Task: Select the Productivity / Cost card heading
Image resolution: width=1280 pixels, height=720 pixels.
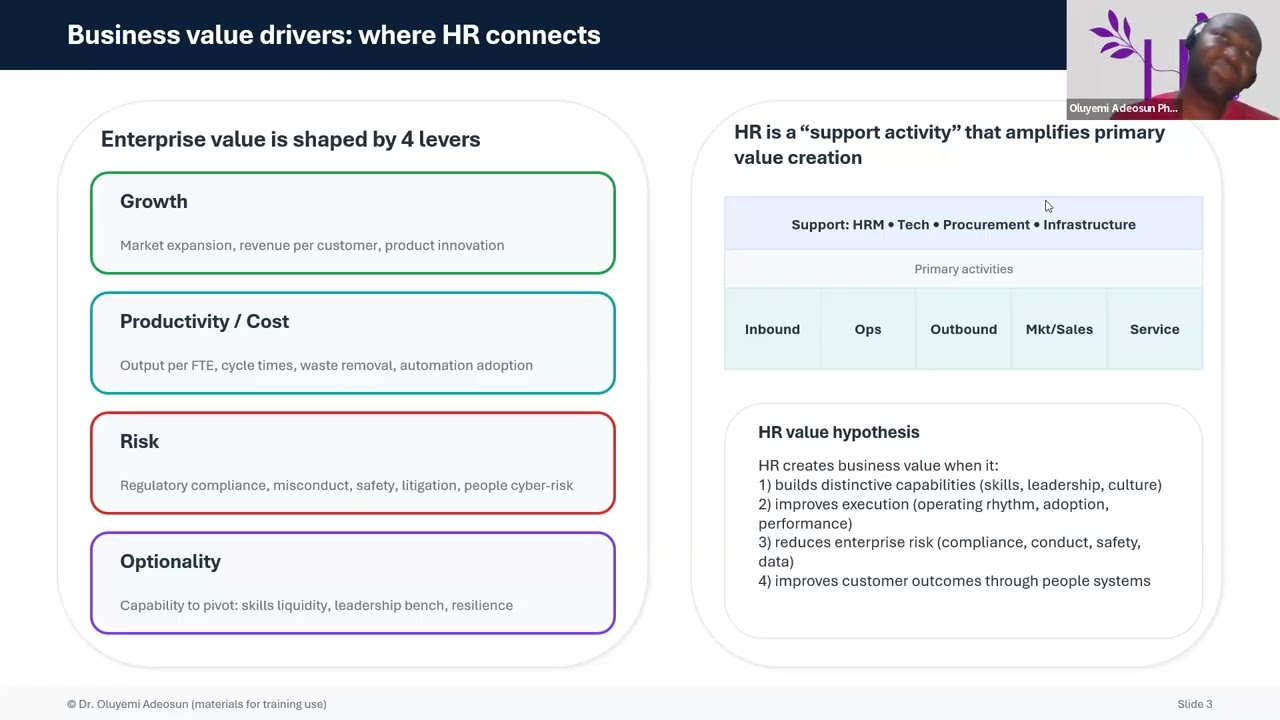Action: (204, 321)
